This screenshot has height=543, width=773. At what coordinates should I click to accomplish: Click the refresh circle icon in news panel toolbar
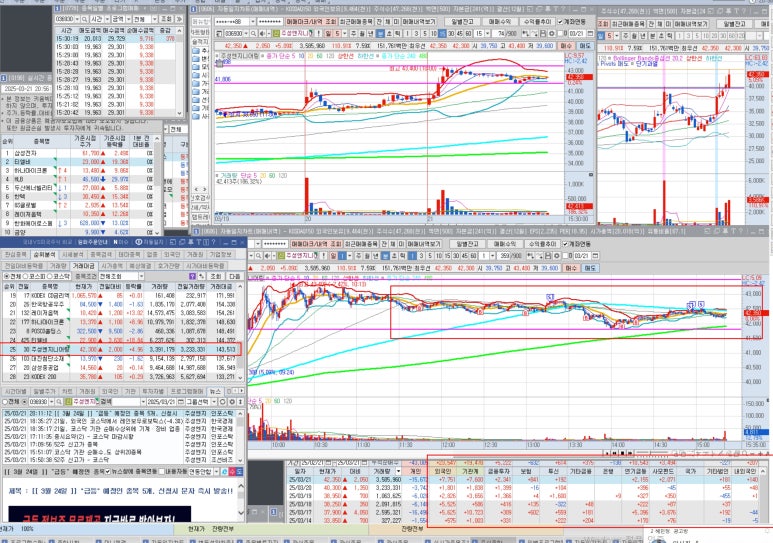[x=222, y=402]
